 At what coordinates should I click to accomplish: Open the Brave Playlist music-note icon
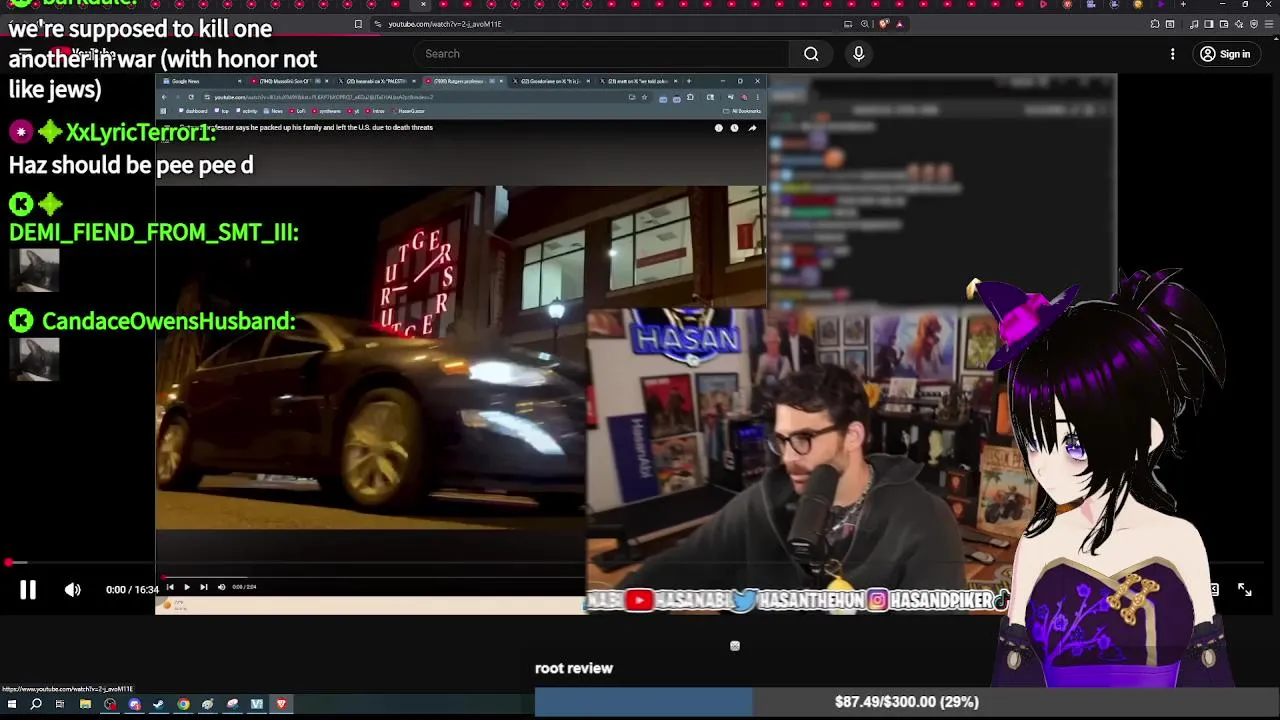[x=1194, y=24]
